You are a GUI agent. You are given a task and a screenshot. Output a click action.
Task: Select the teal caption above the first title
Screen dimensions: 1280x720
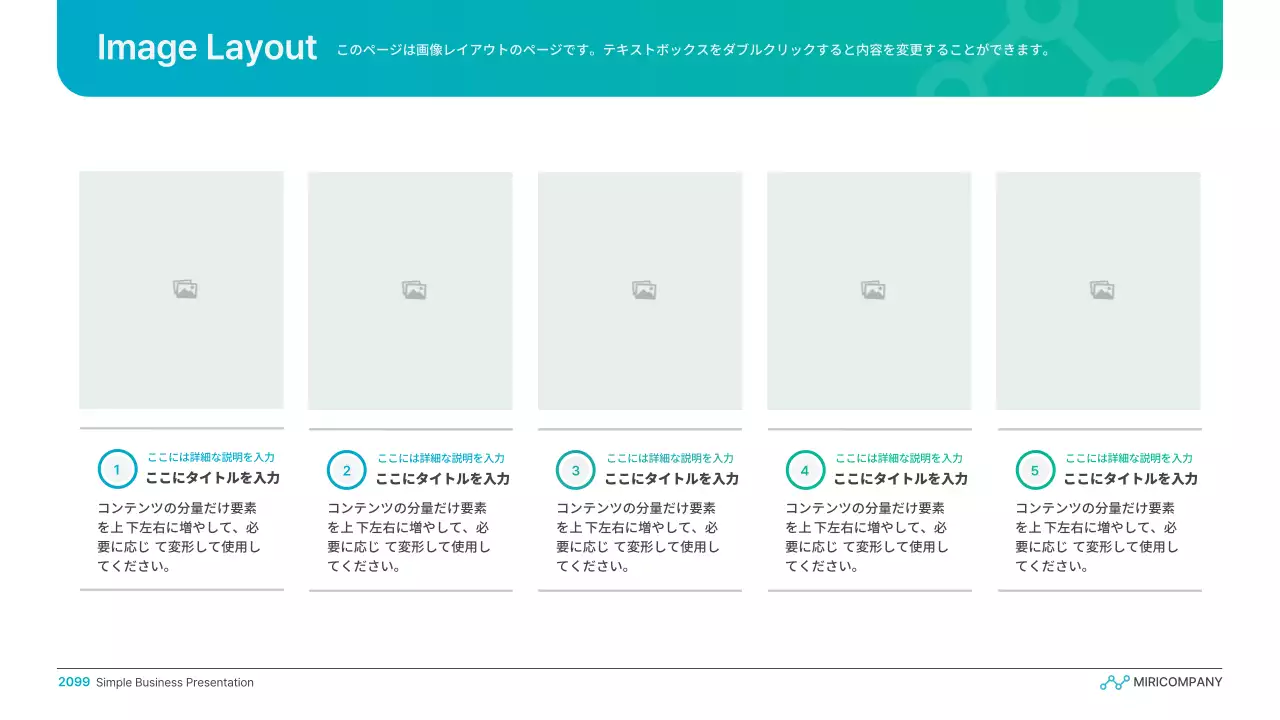click(x=211, y=457)
